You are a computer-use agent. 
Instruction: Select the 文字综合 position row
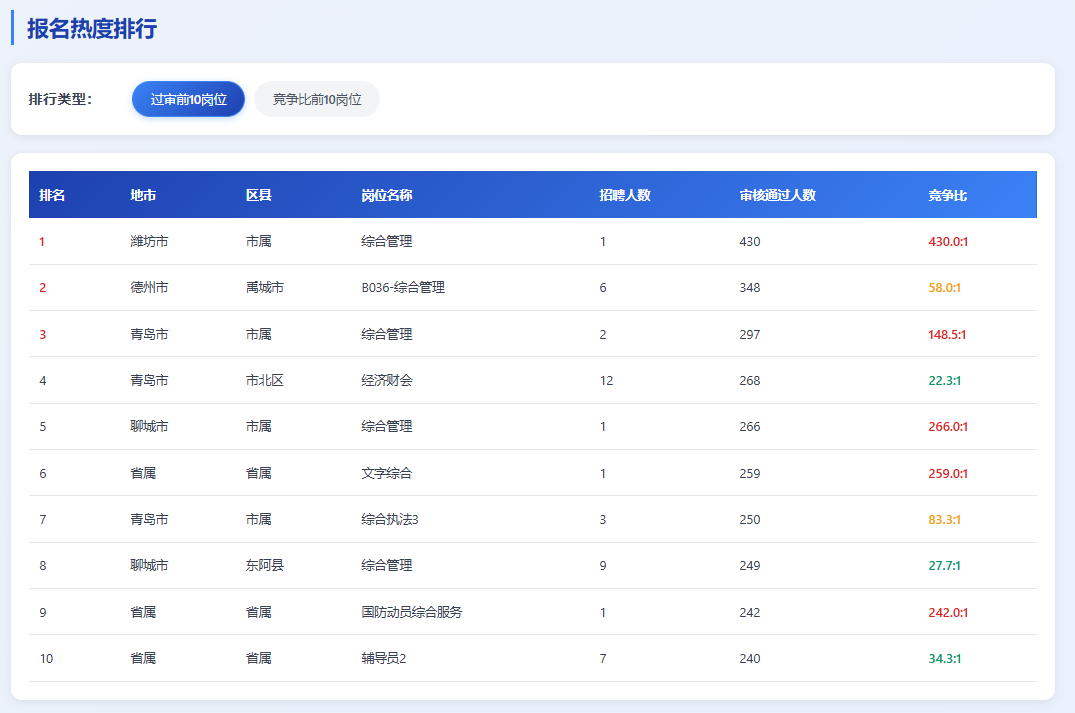point(387,473)
